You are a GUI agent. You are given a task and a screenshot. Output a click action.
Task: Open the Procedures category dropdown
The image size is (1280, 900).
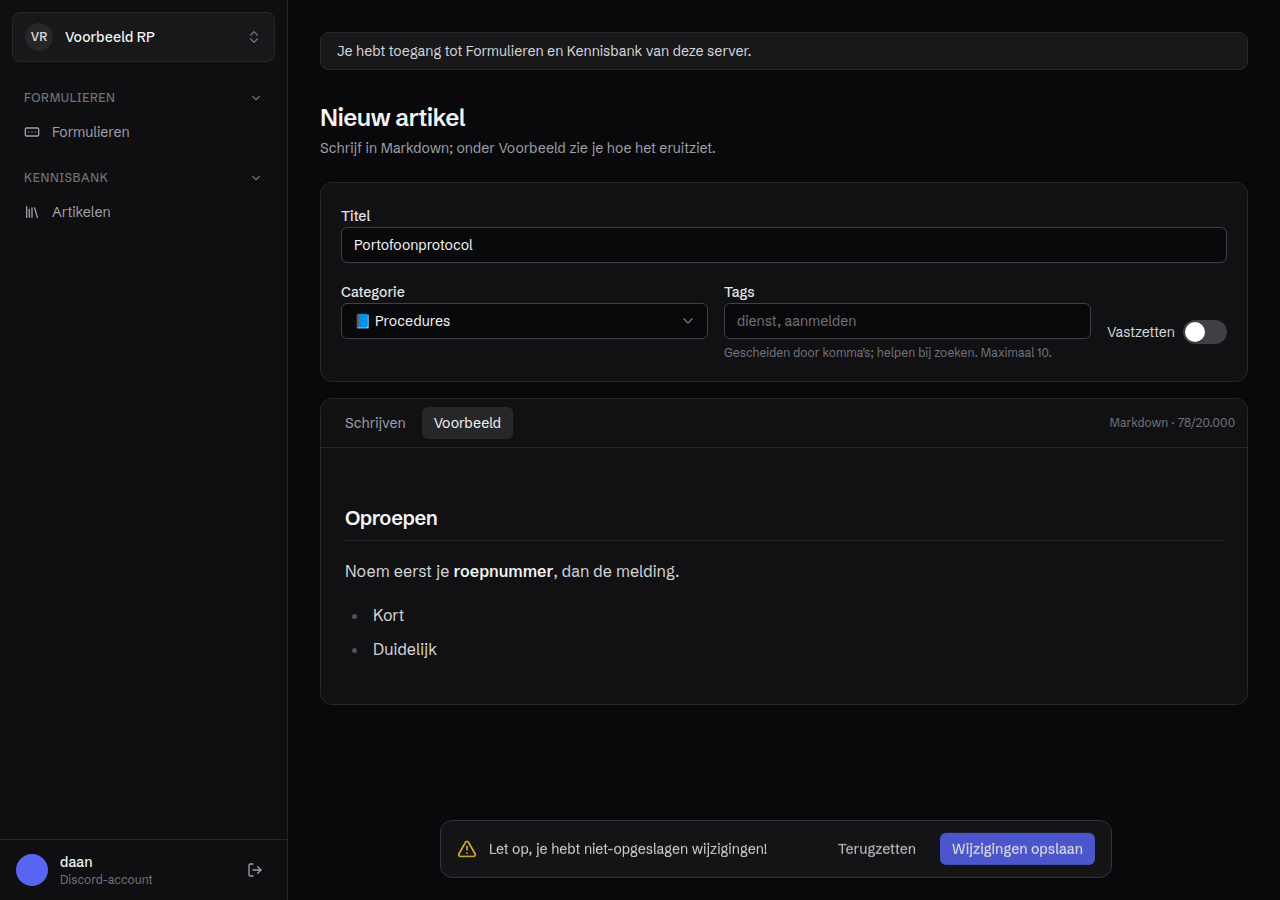[524, 321]
